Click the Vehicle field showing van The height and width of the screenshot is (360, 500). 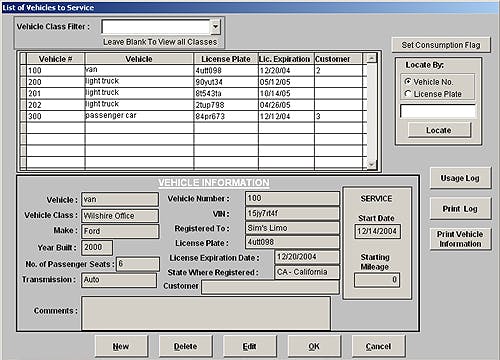pyautogui.click(x=120, y=199)
